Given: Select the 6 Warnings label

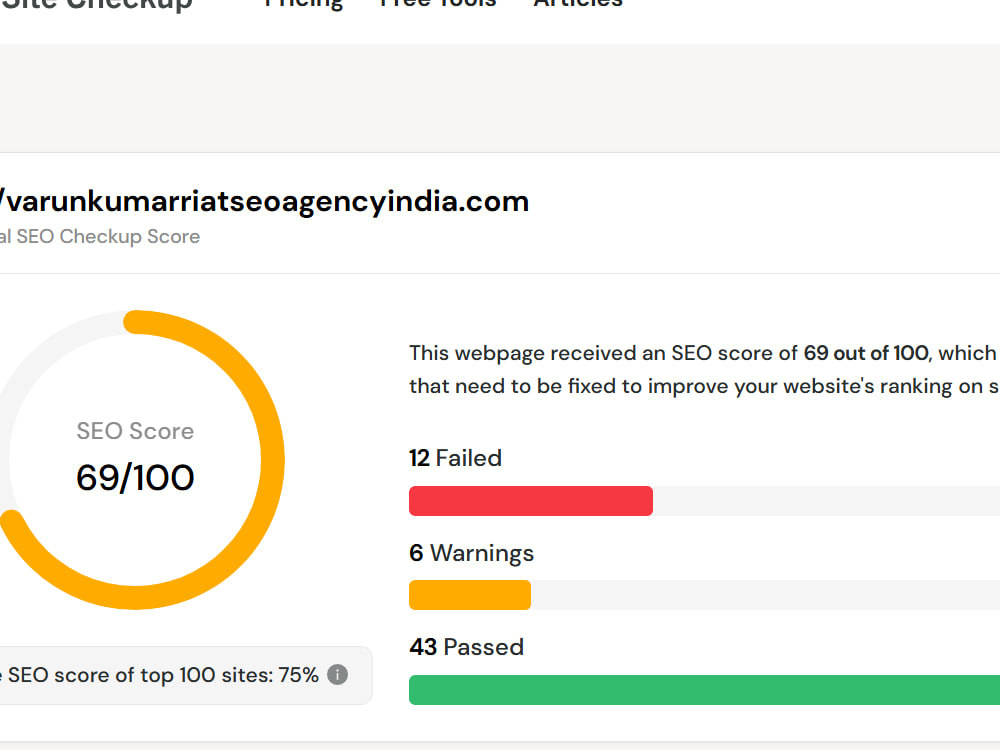Looking at the screenshot, I should (471, 553).
